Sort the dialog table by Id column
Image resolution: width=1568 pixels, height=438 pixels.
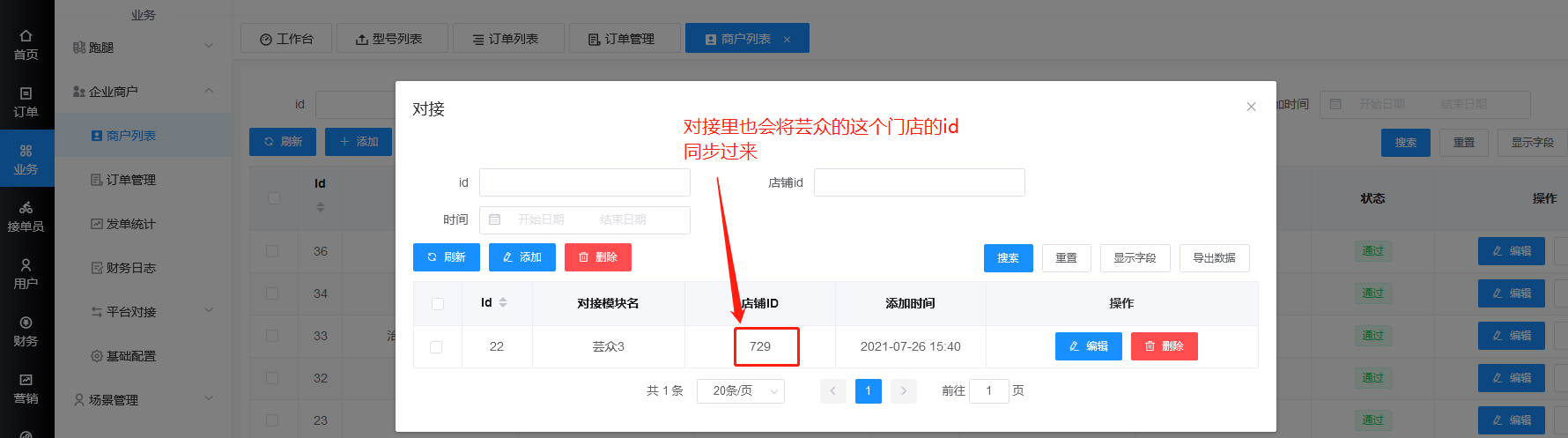click(x=503, y=302)
